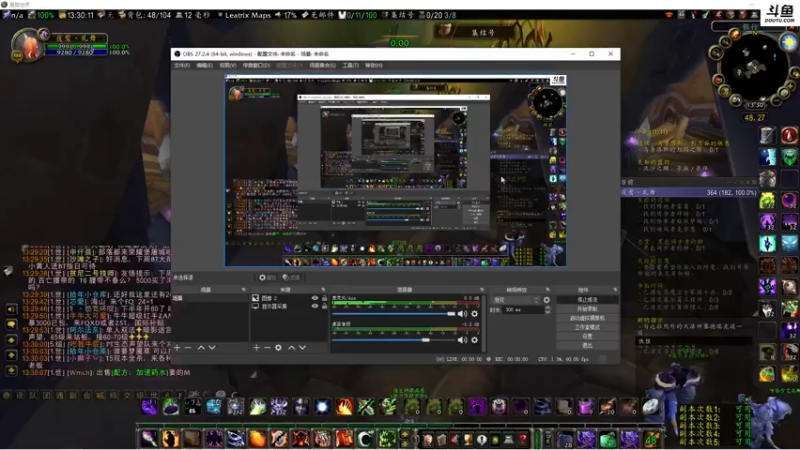The width and height of the screenshot is (800, 450).
Task: Click the 退出 button in controls
Action: point(587,345)
